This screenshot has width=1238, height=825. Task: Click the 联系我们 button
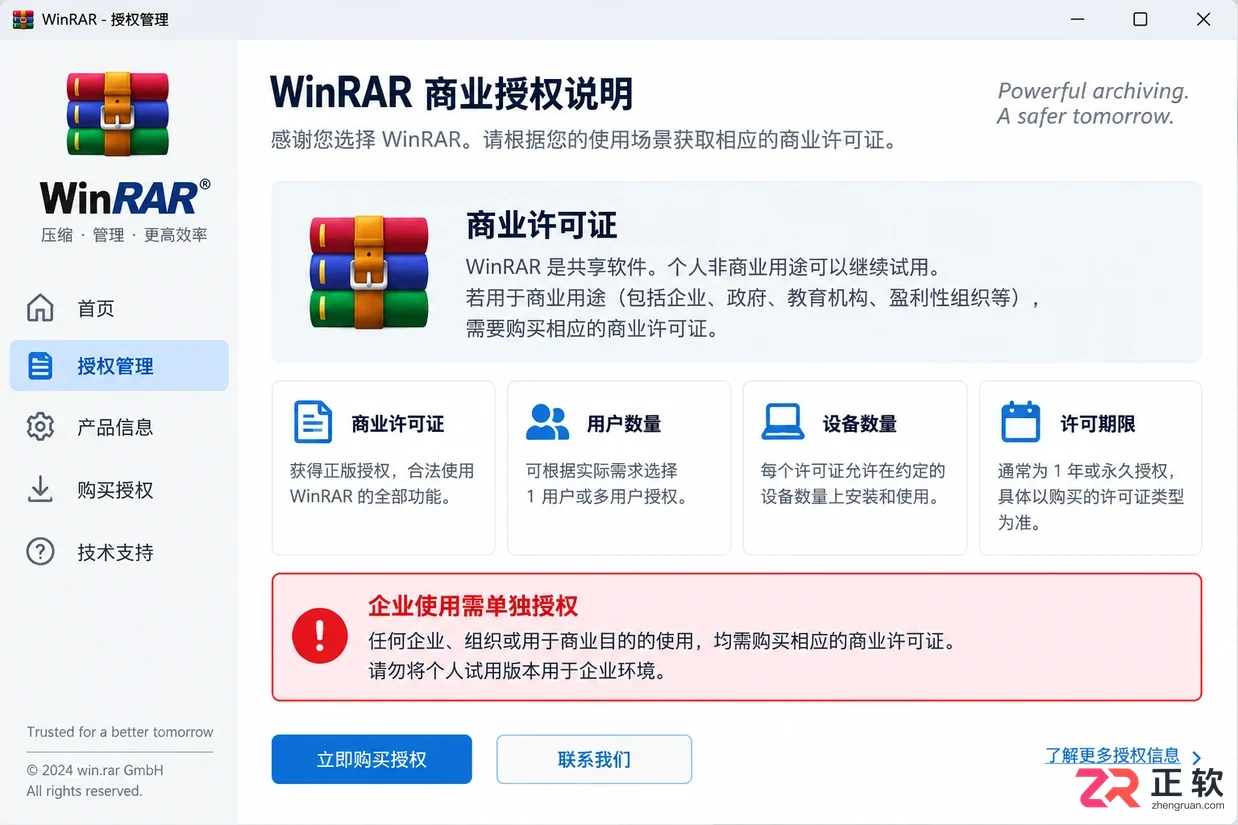[x=594, y=759]
